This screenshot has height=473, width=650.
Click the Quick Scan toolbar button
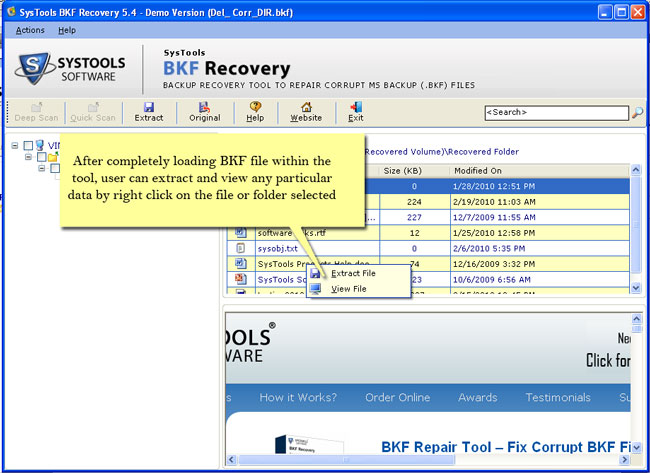click(x=92, y=112)
